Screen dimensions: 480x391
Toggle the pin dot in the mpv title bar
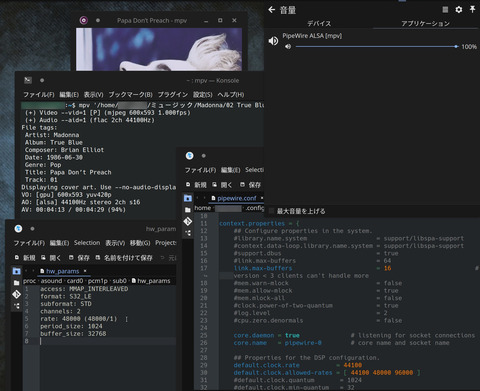[x=98, y=20]
